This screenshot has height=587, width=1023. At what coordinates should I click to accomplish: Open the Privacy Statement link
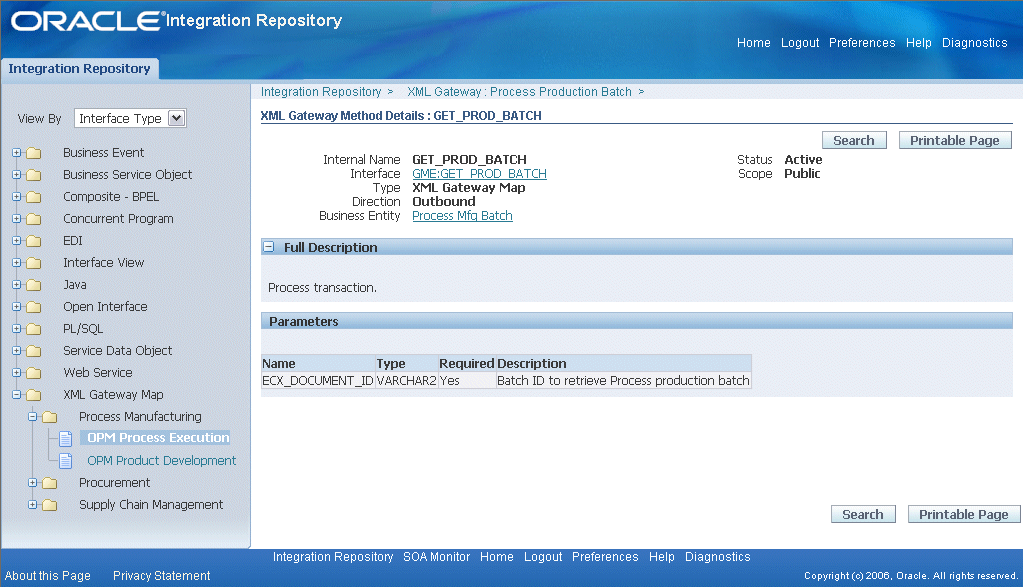(162, 576)
